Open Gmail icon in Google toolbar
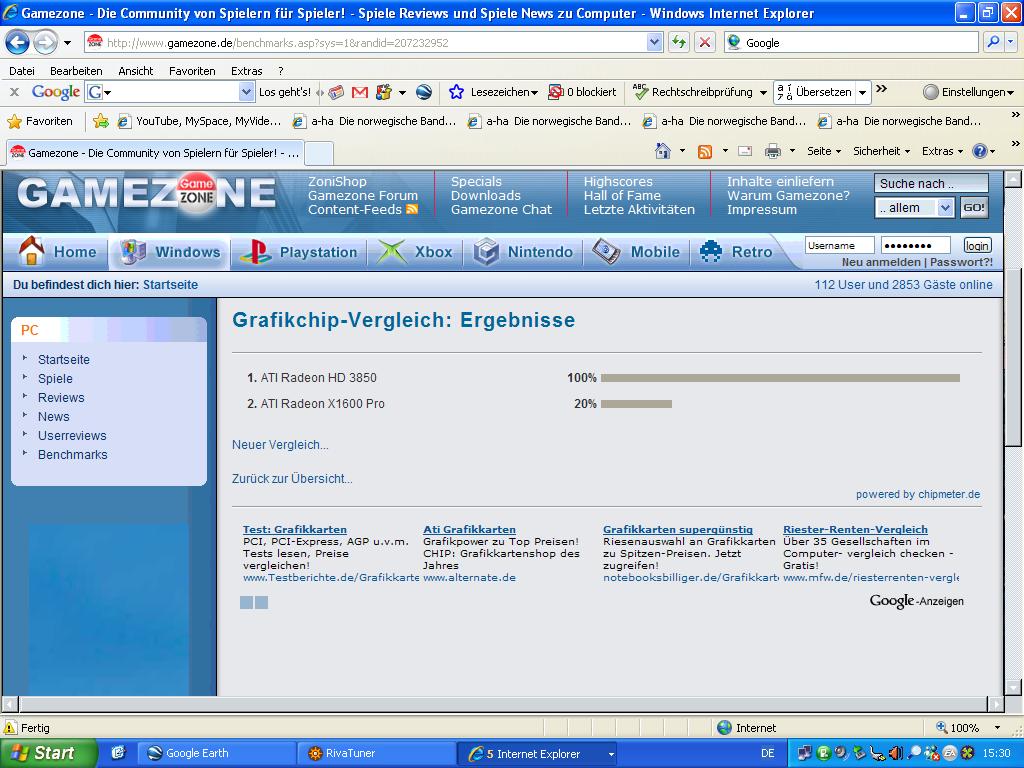Viewport: 1024px width, 768px height. click(x=360, y=93)
